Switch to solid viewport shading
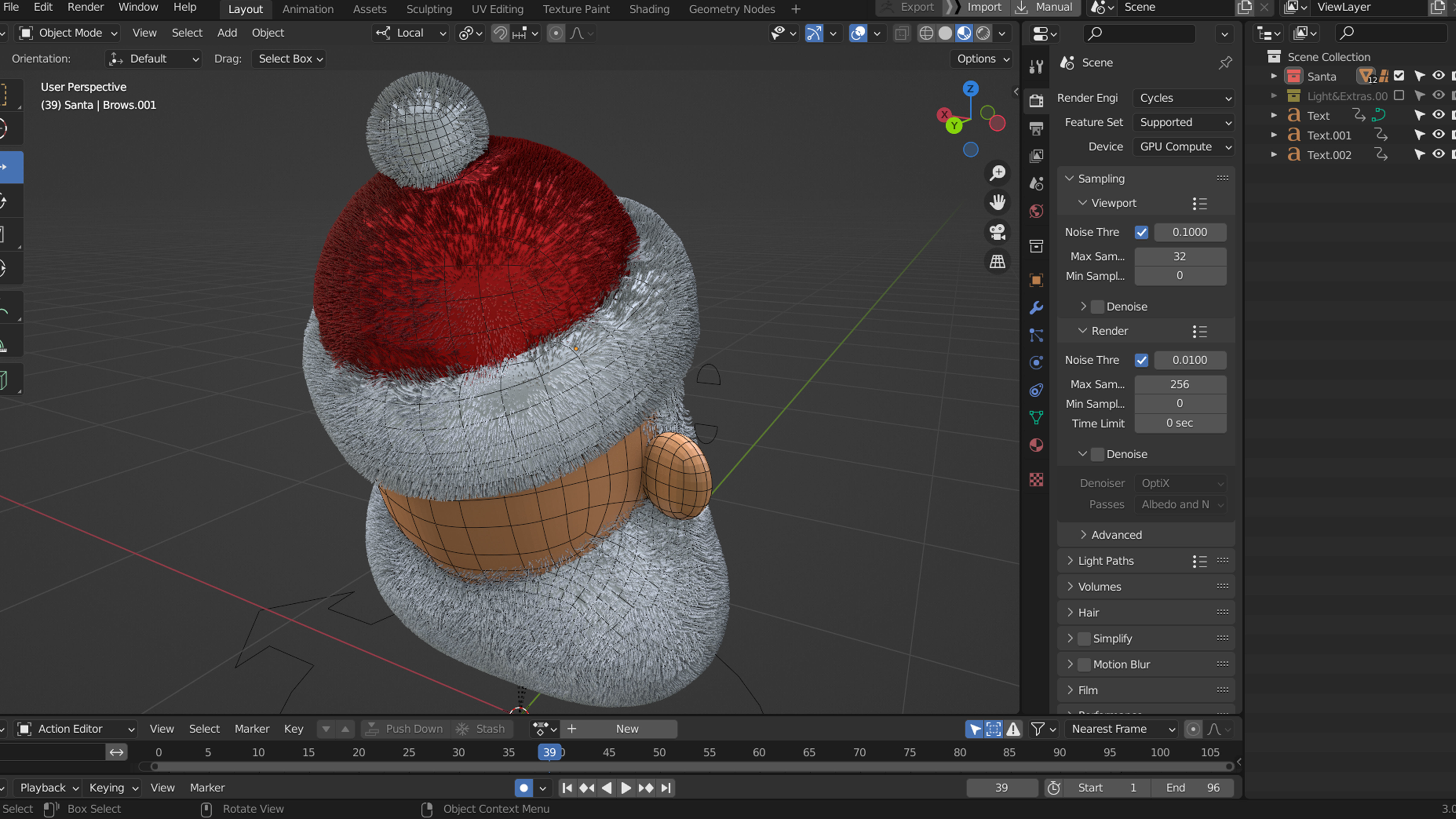 (x=945, y=33)
